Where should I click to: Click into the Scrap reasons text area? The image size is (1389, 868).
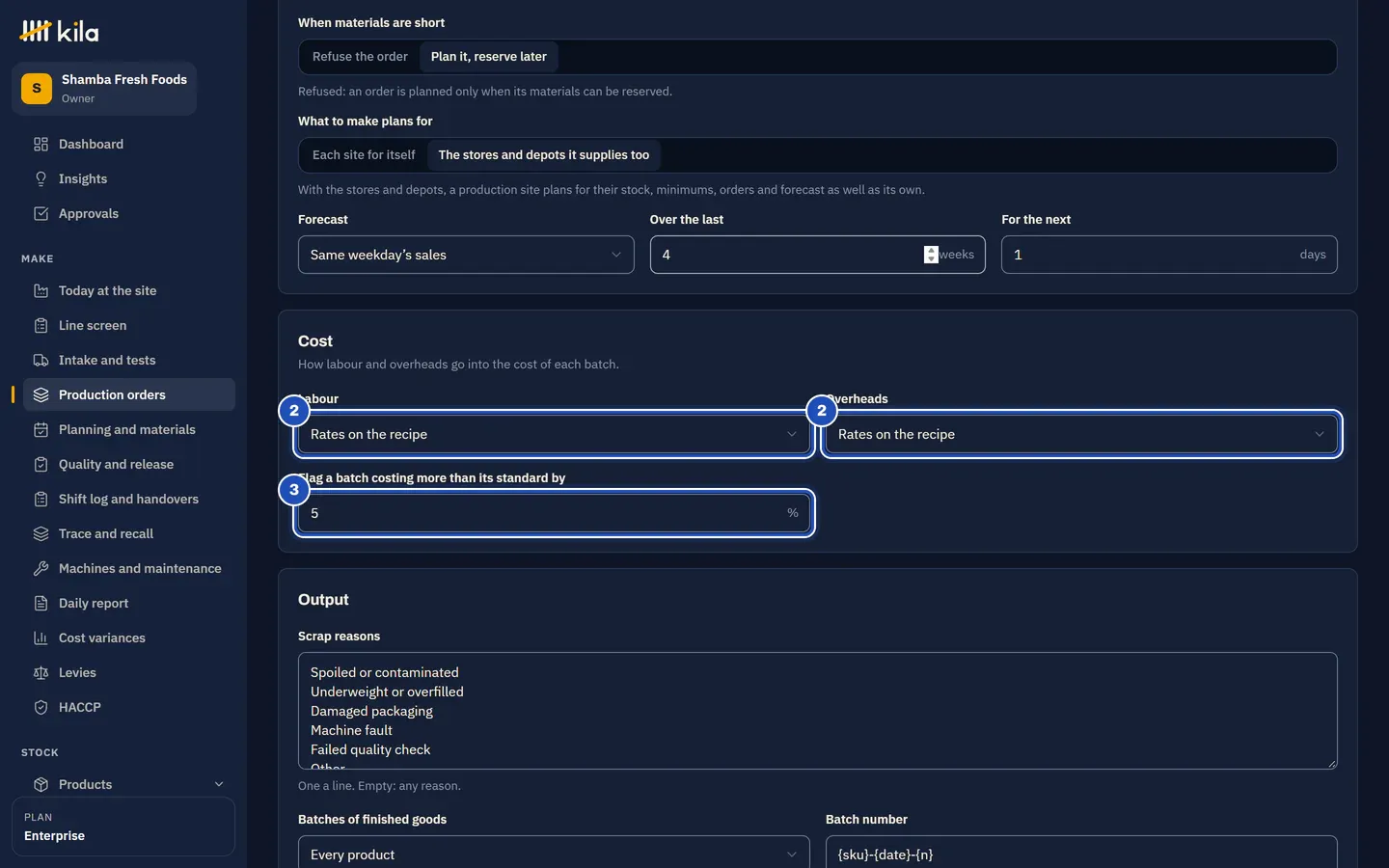pos(817,711)
